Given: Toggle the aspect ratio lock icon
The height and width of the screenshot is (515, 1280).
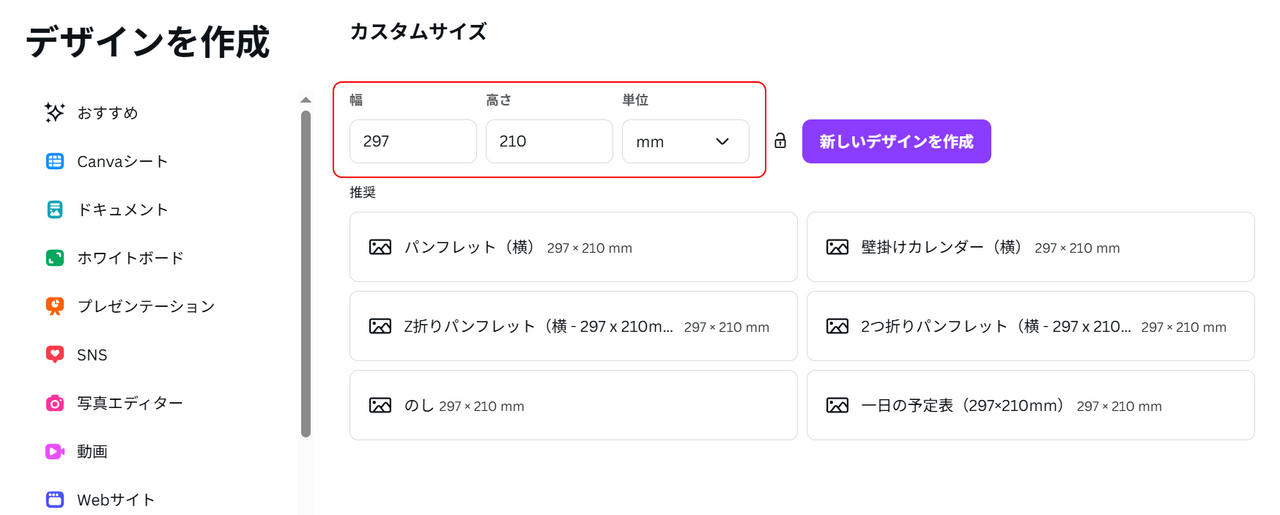Looking at the screenshot, I should point(780,141).
